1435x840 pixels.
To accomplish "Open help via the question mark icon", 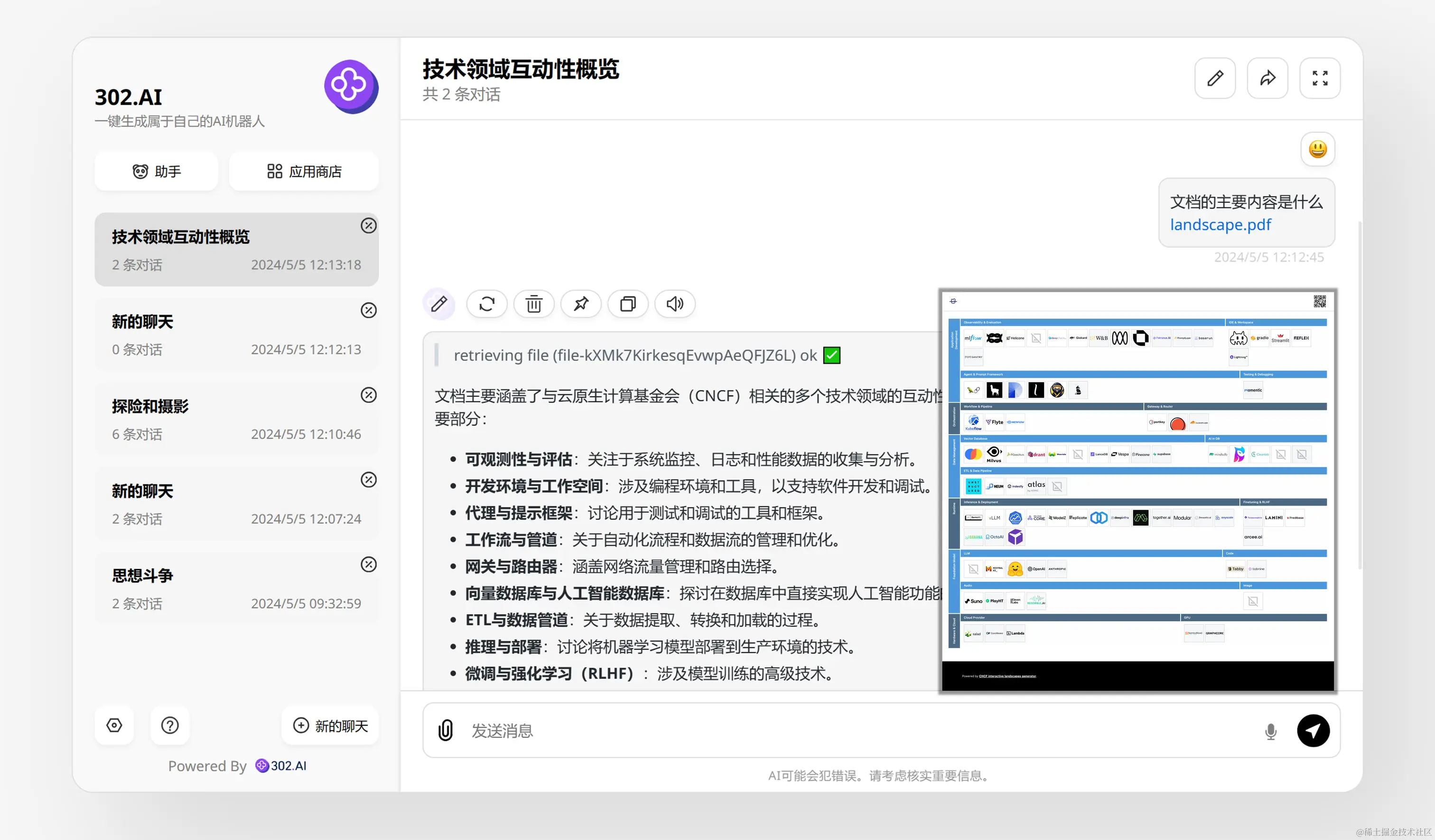I will pos(169,725).
